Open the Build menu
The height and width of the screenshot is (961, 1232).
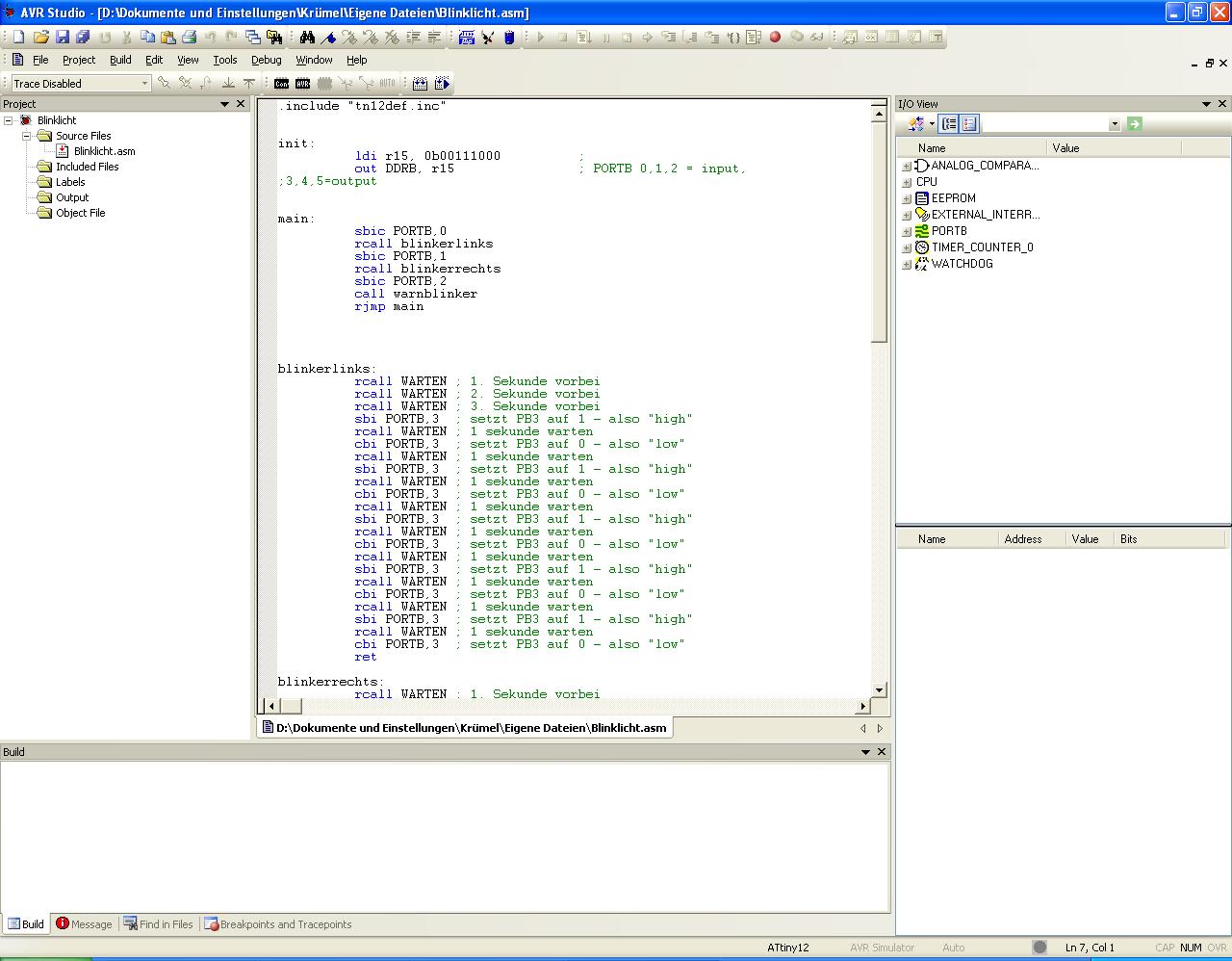(x=120, y=60)
